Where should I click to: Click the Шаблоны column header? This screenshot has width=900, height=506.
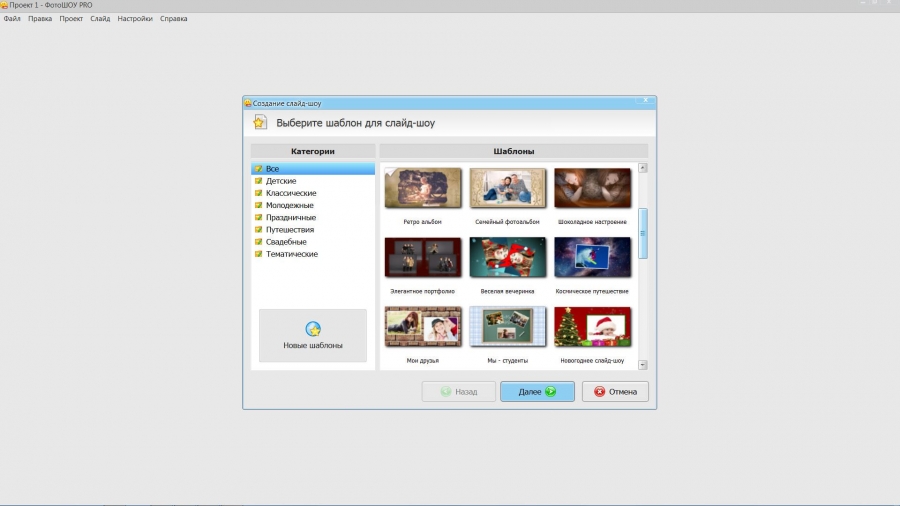click(x=514, y=151)
